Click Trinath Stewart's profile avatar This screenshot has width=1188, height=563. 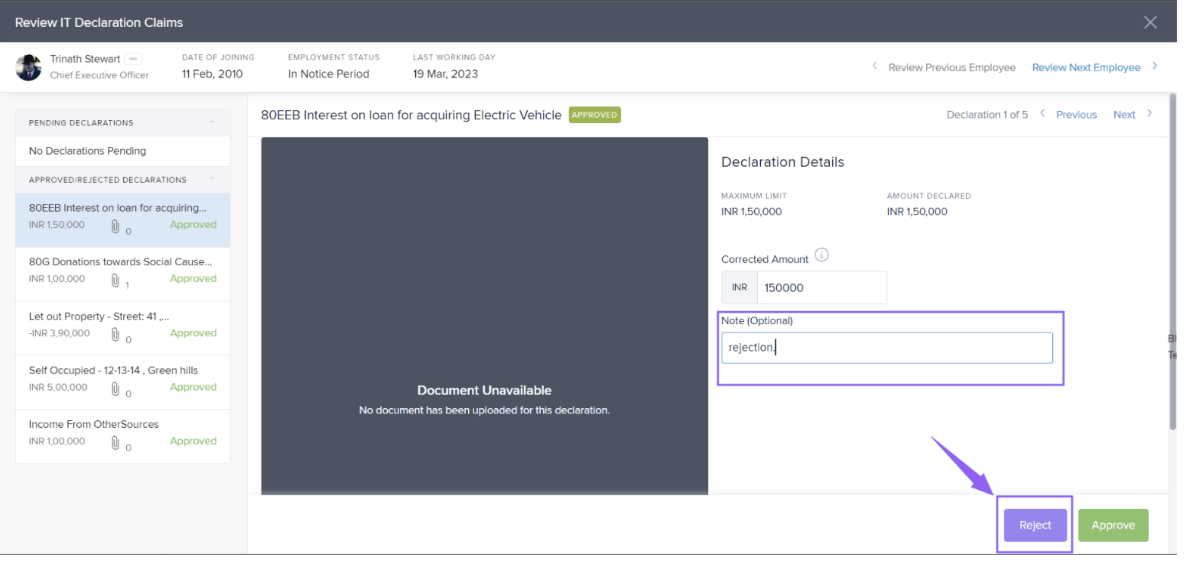point(29,67)
